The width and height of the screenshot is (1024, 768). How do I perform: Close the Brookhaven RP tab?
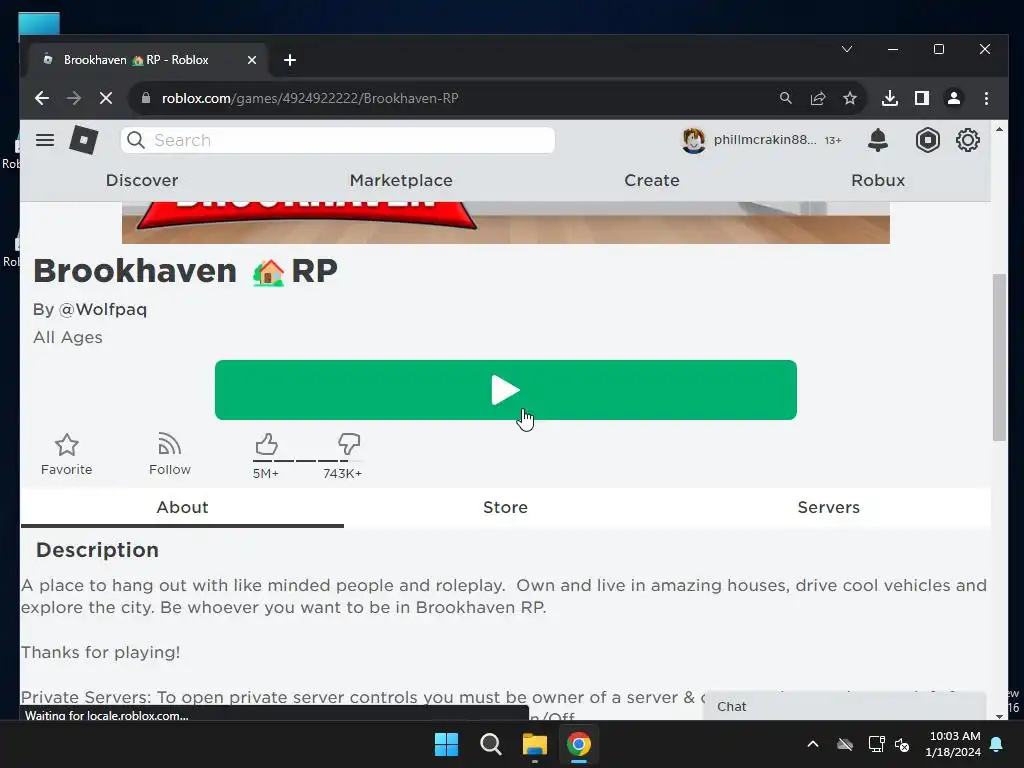252,60
